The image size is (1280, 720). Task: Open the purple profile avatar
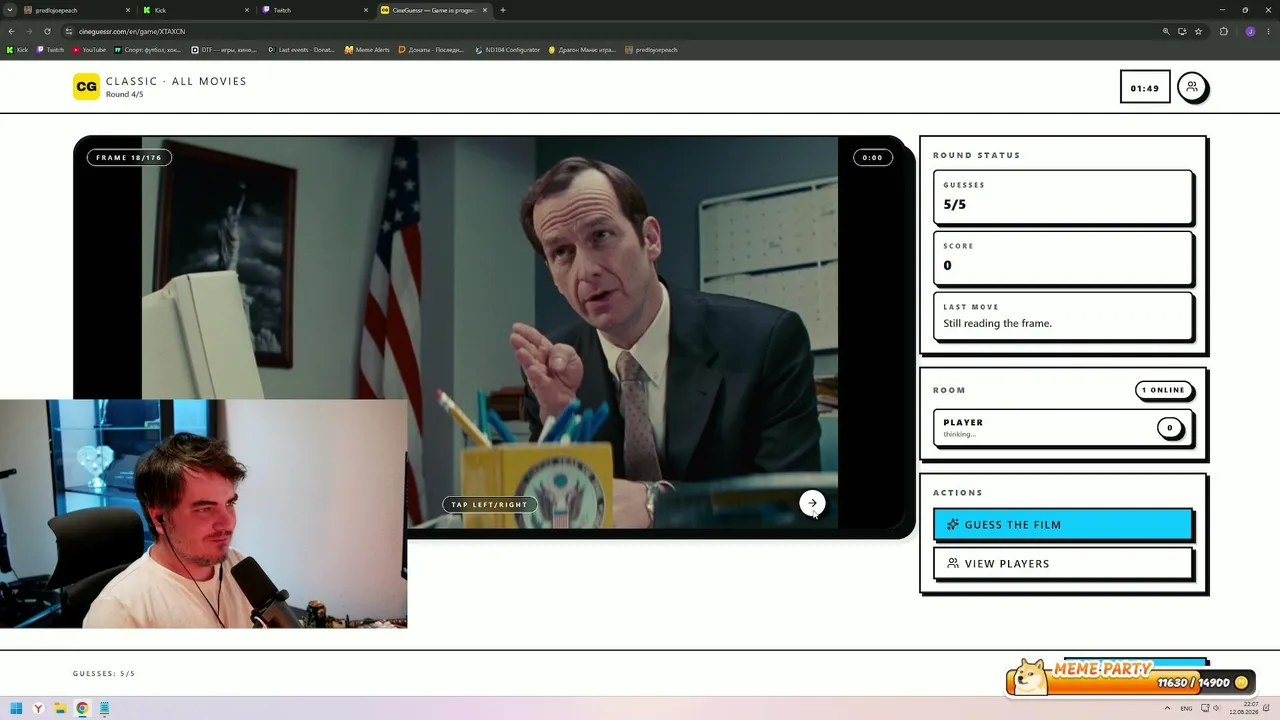click(x=1250, y=31)
